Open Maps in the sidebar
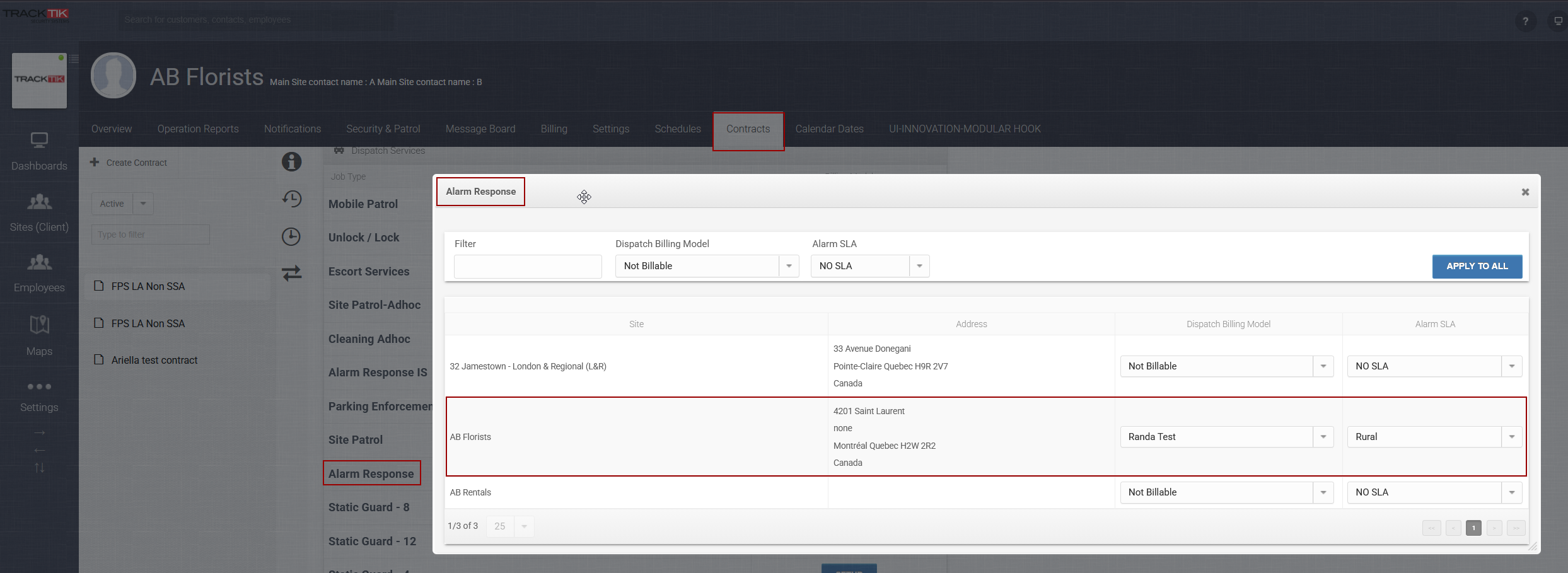The height and width of the screenshot is (573, 1568). click(39, 335)
